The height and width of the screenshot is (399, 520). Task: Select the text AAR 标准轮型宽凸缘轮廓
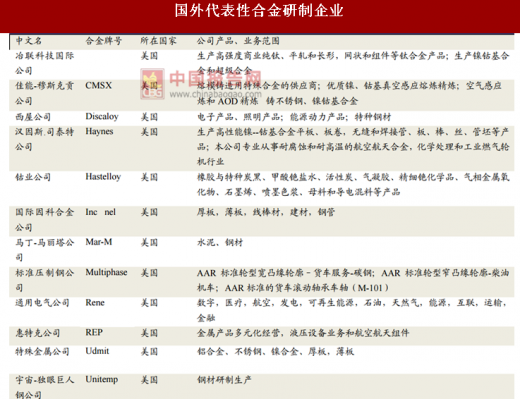(250, 273)
